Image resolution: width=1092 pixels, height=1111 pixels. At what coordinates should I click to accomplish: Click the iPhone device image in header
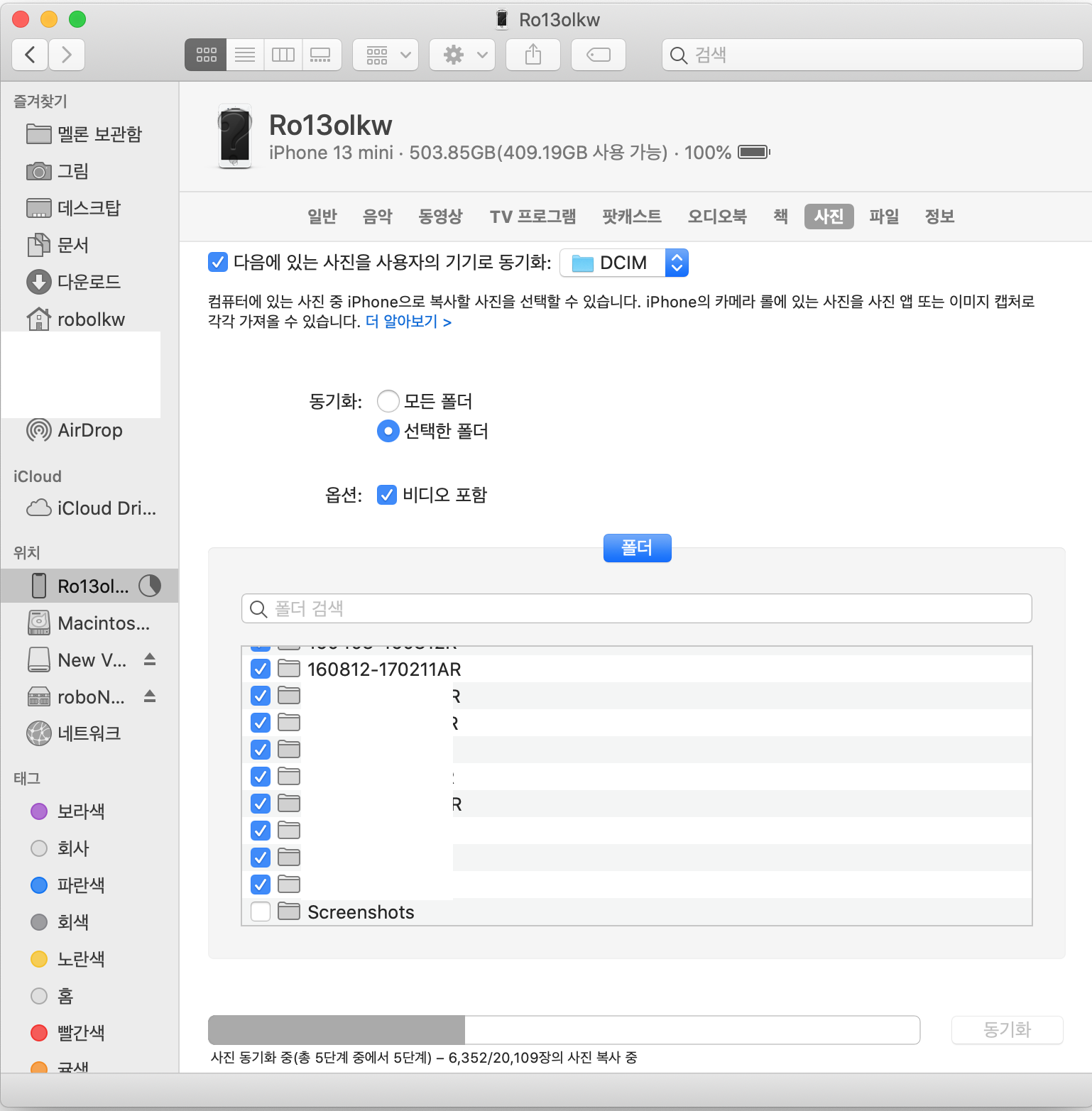point(235,138)
